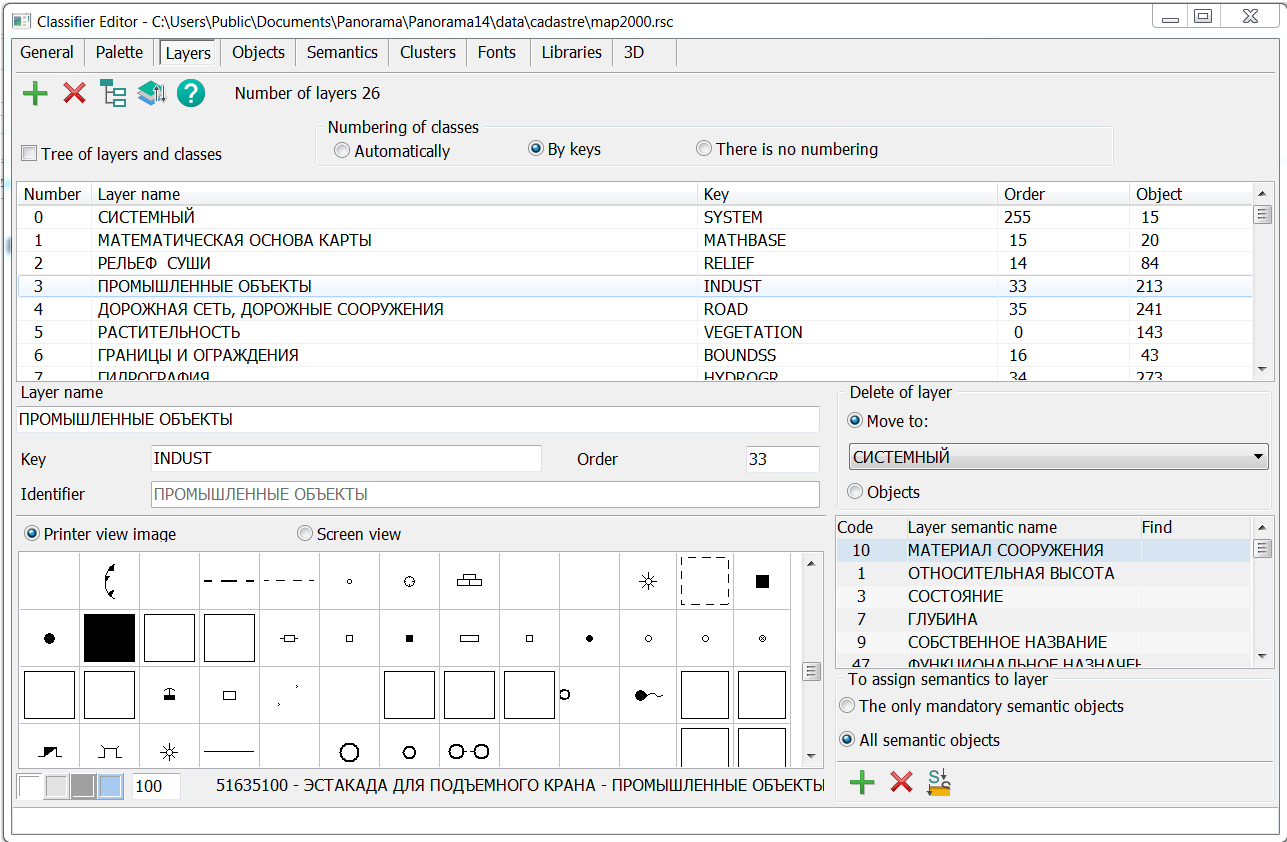1287x842 pixels.
Task: Select the double linked circles symbol
Action: [x=469, y=750]
